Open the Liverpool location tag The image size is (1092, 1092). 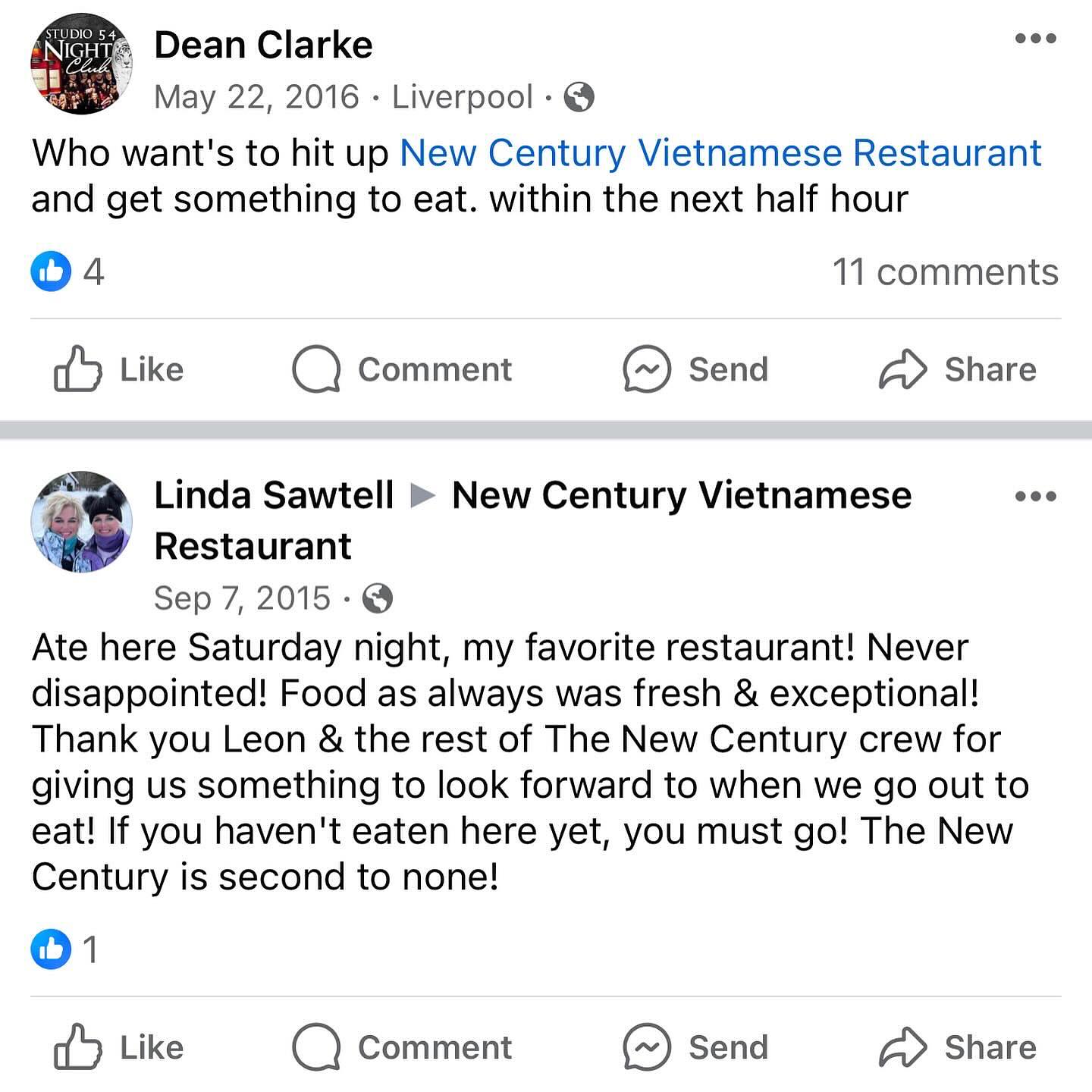coord(462,97)
